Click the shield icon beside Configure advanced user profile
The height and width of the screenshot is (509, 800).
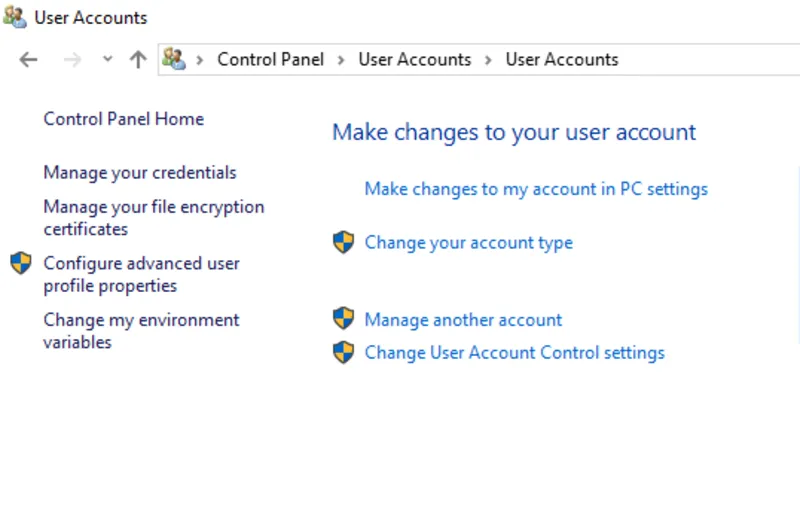pos(21,264)
